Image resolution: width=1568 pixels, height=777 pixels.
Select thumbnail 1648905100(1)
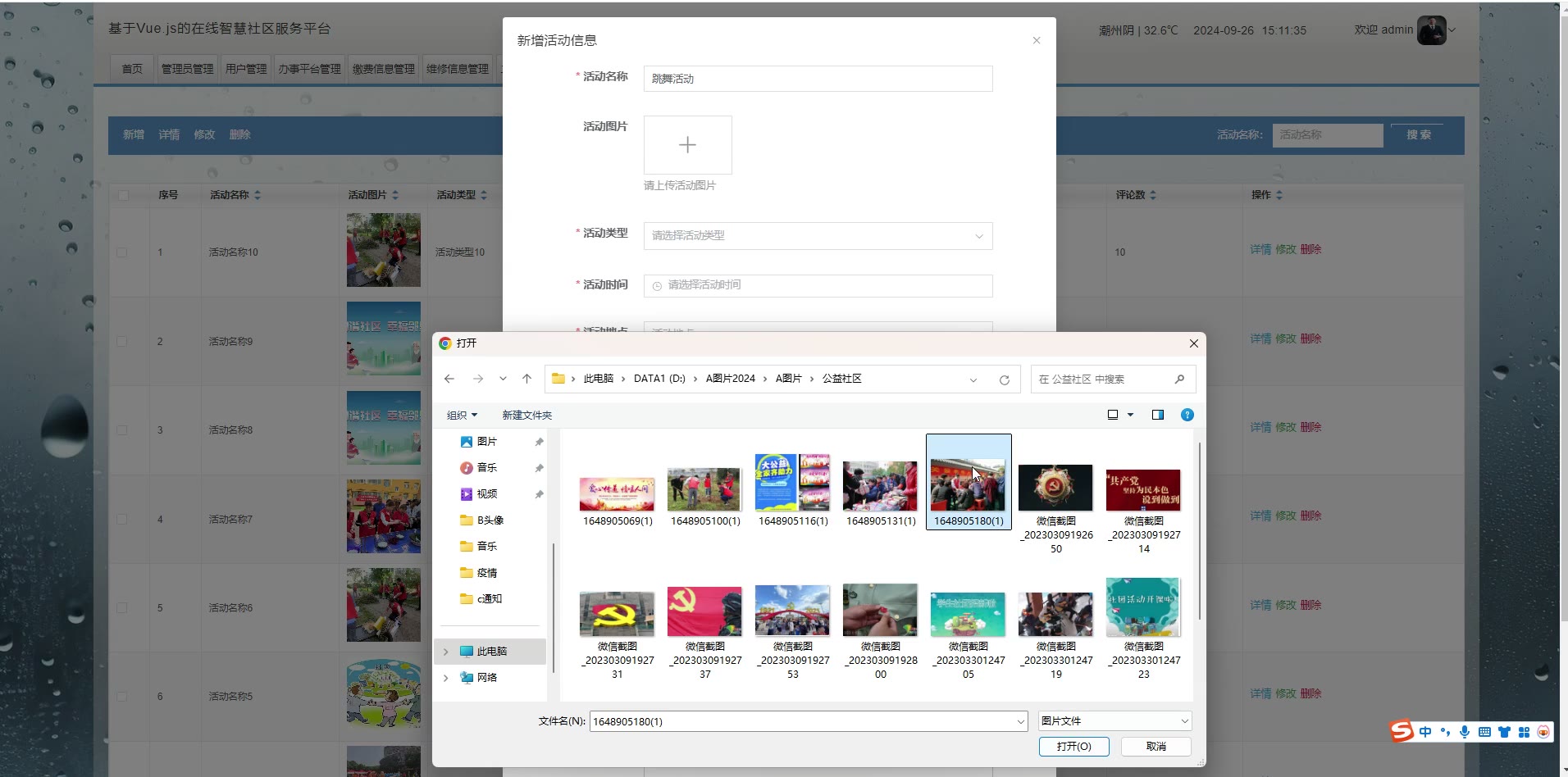pos(704,492)
